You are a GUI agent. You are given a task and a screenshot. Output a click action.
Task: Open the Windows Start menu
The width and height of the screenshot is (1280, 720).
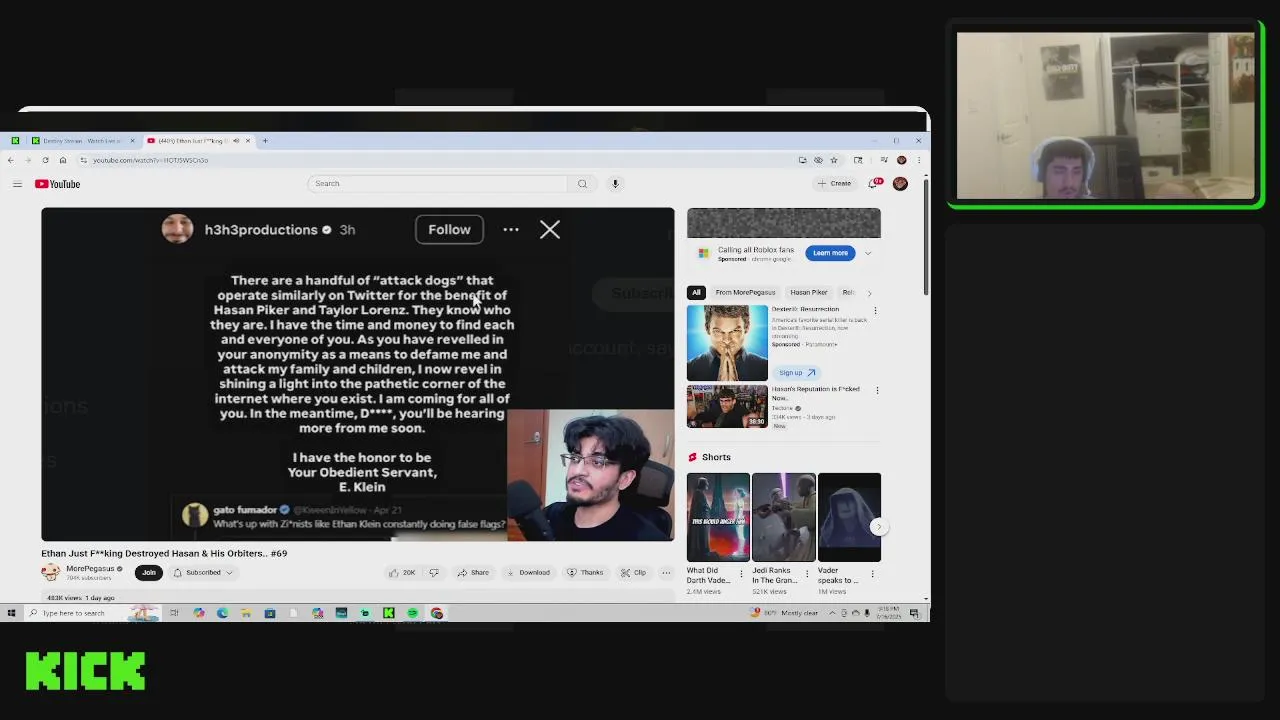[x=10, y=613]
